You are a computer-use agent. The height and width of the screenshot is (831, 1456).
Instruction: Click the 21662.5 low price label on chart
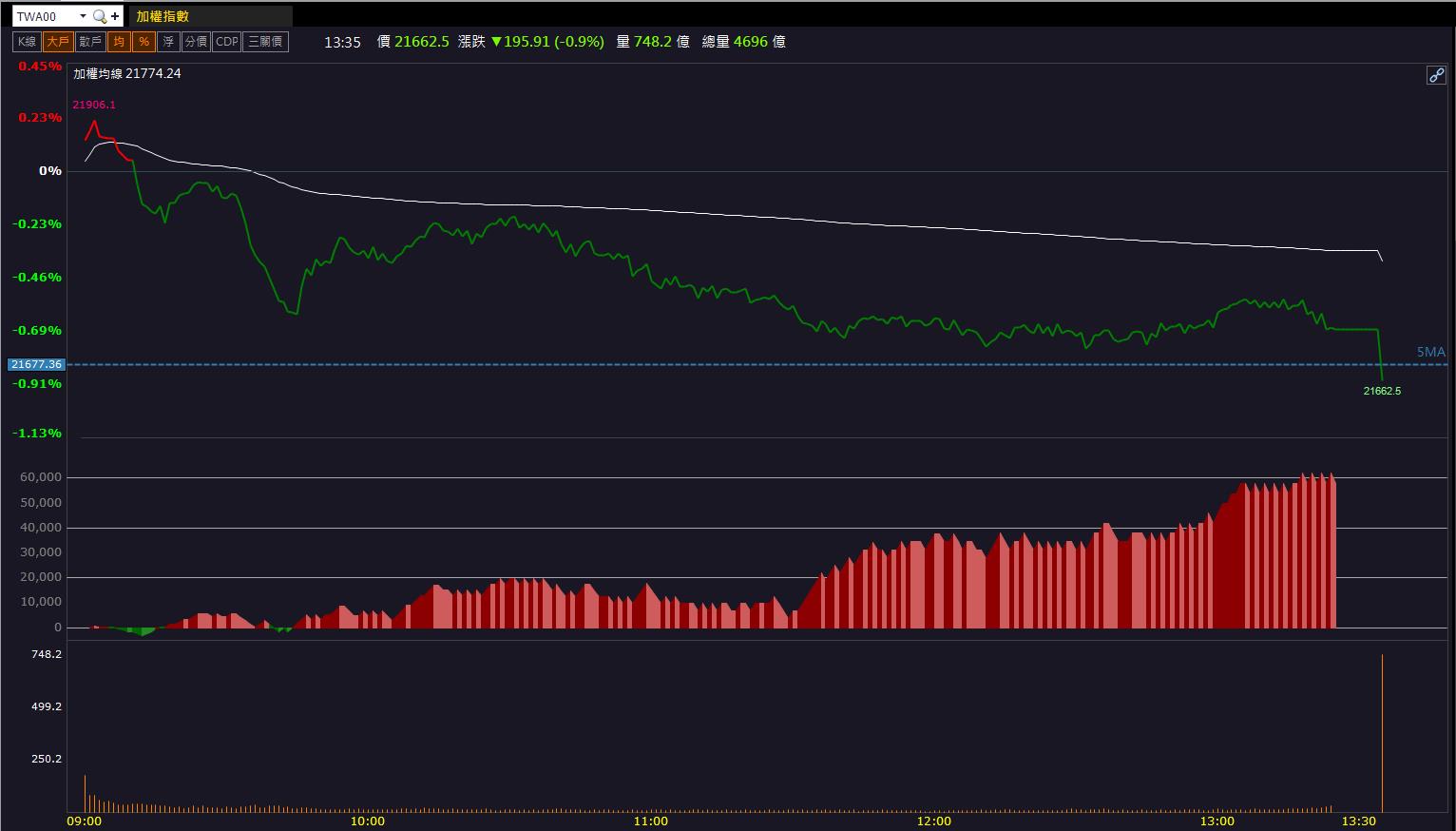tap(1382, 391)
